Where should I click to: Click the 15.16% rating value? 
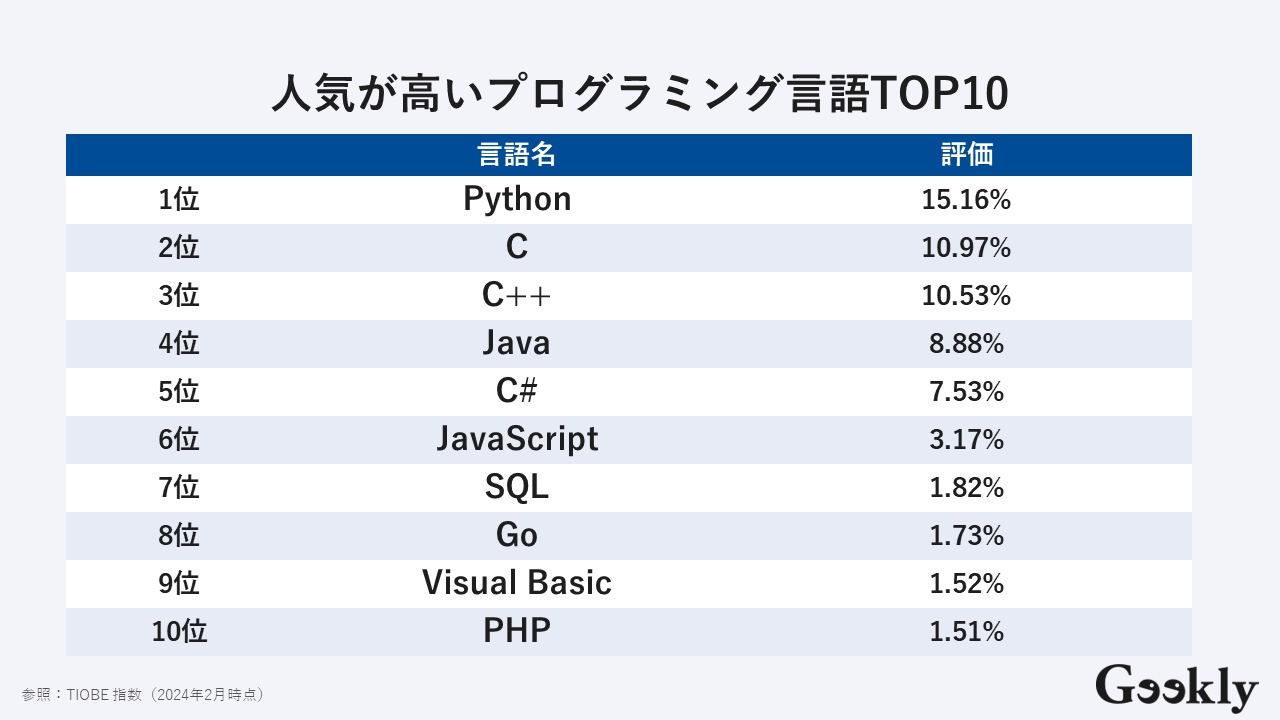[x=966, y=200]
